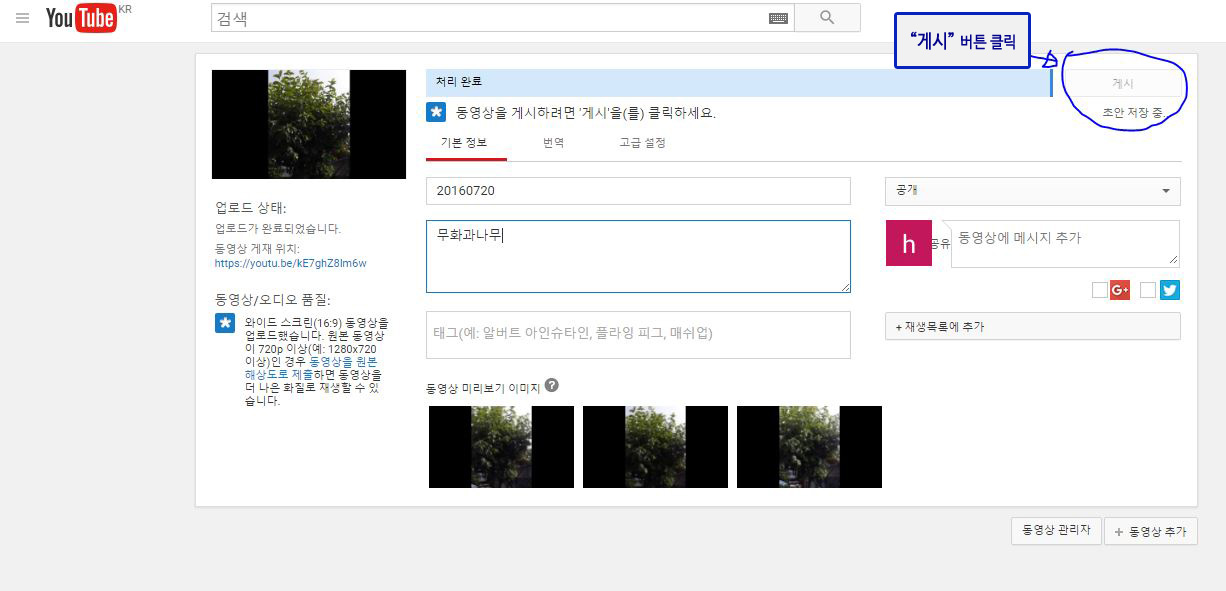1226x591 pixels.
Task: Click the 동영상 관리자 button
Action: point(1056,530)
